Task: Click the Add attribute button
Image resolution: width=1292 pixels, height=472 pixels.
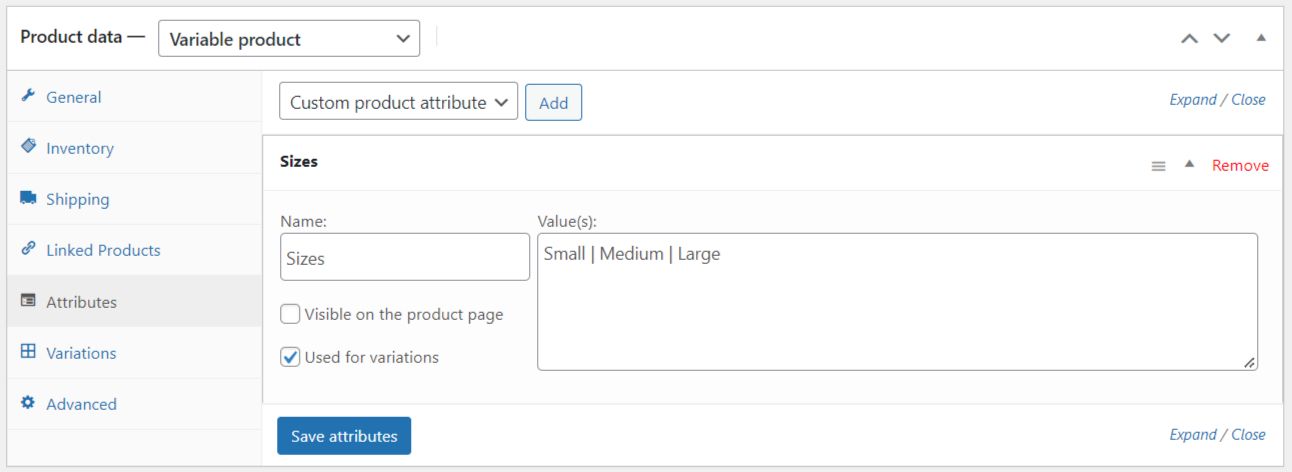Action: (553, 102)
